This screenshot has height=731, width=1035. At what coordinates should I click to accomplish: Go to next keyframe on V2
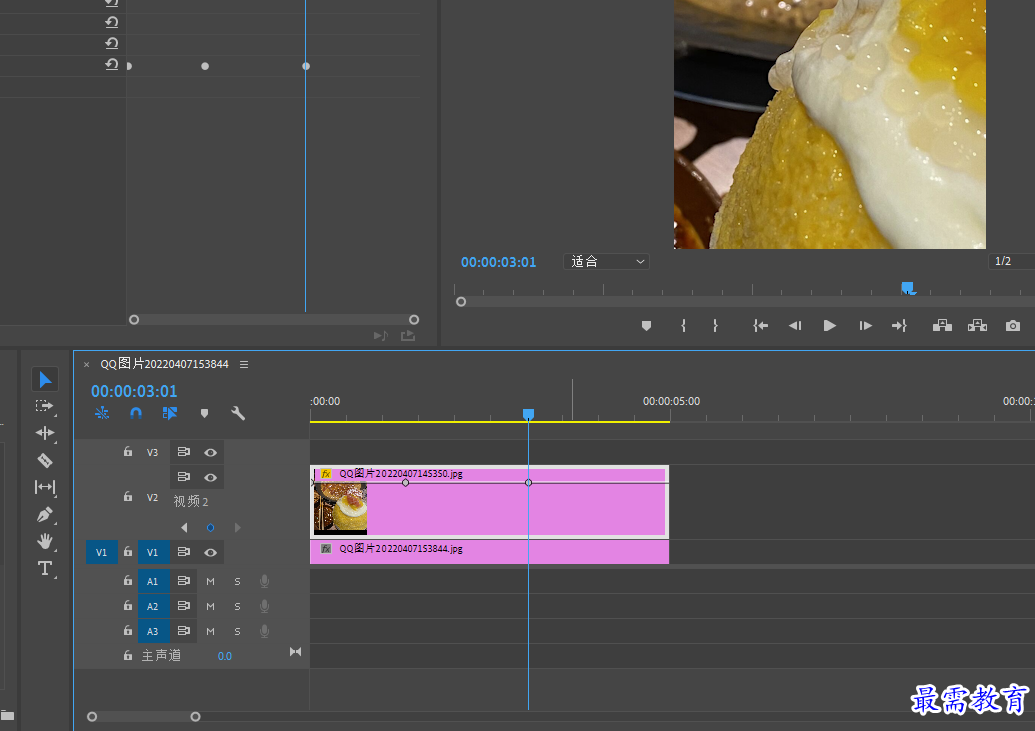(238, 528)
